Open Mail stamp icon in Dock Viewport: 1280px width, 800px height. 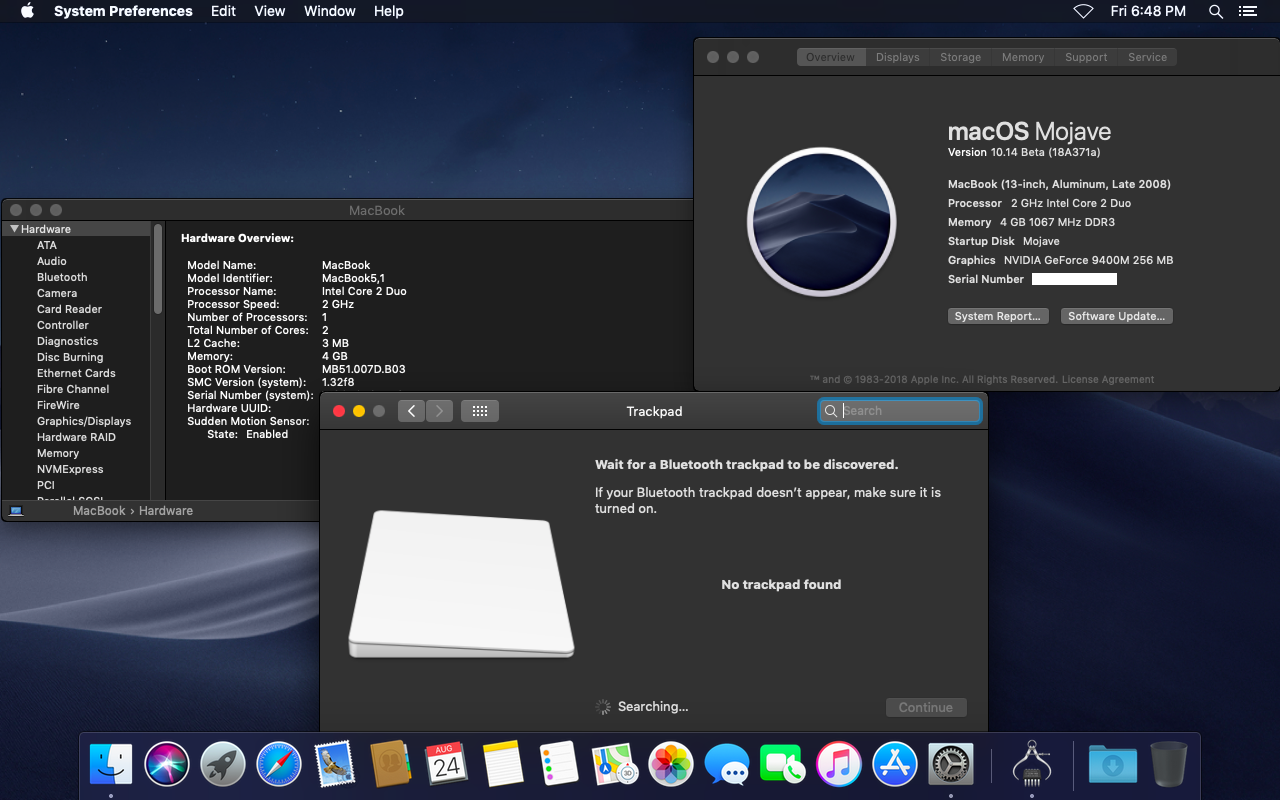335,765
